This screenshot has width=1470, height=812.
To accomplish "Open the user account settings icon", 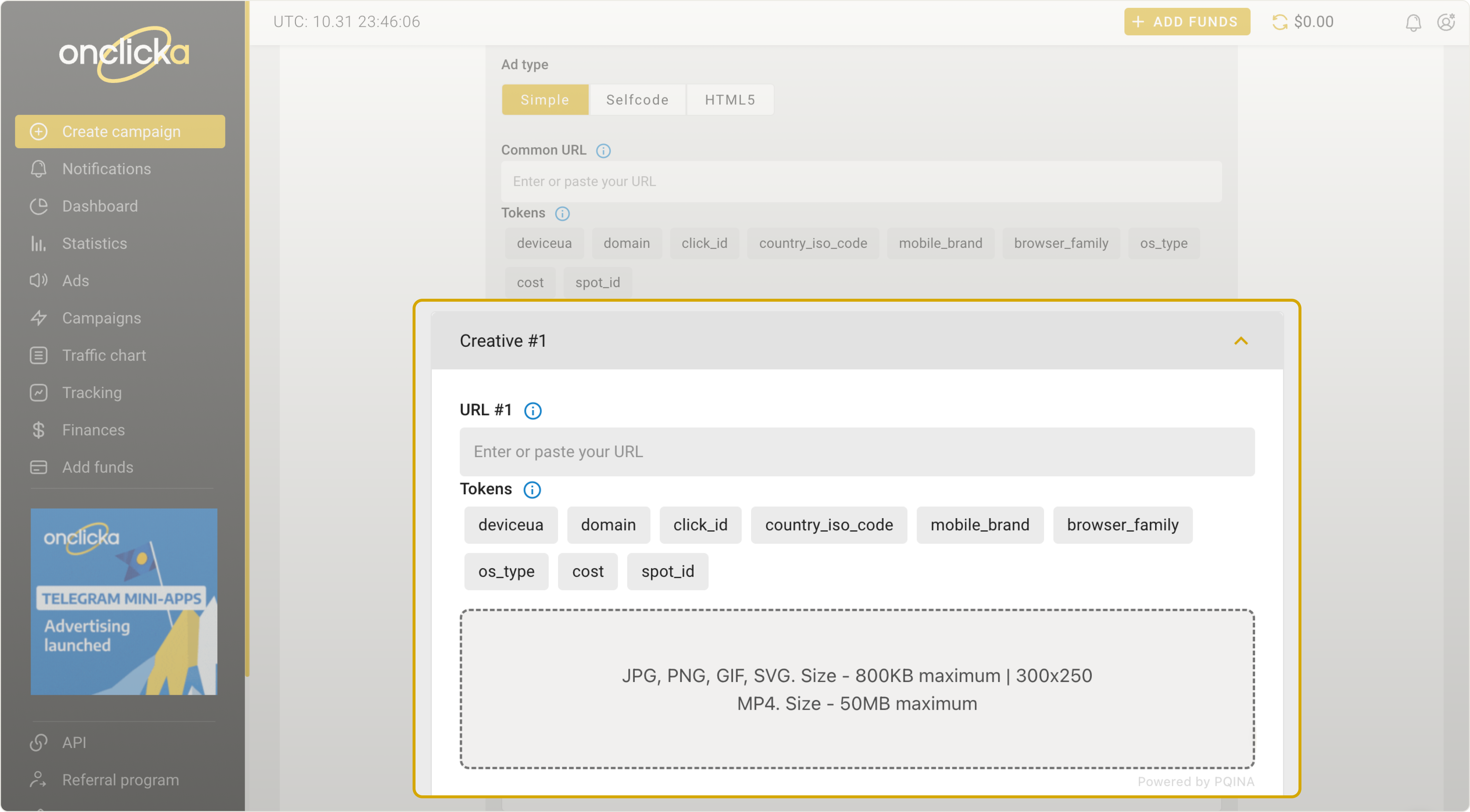I will 1446,22.
